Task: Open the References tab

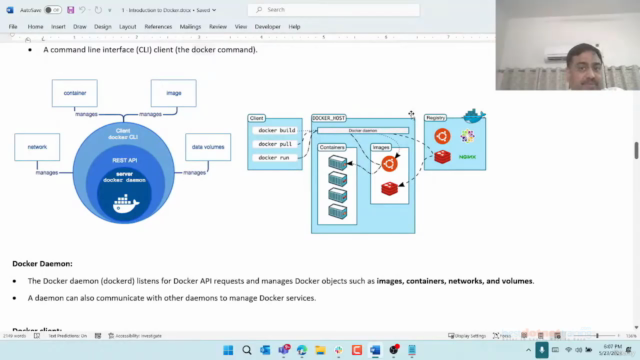Action: [x=158, y=27]
